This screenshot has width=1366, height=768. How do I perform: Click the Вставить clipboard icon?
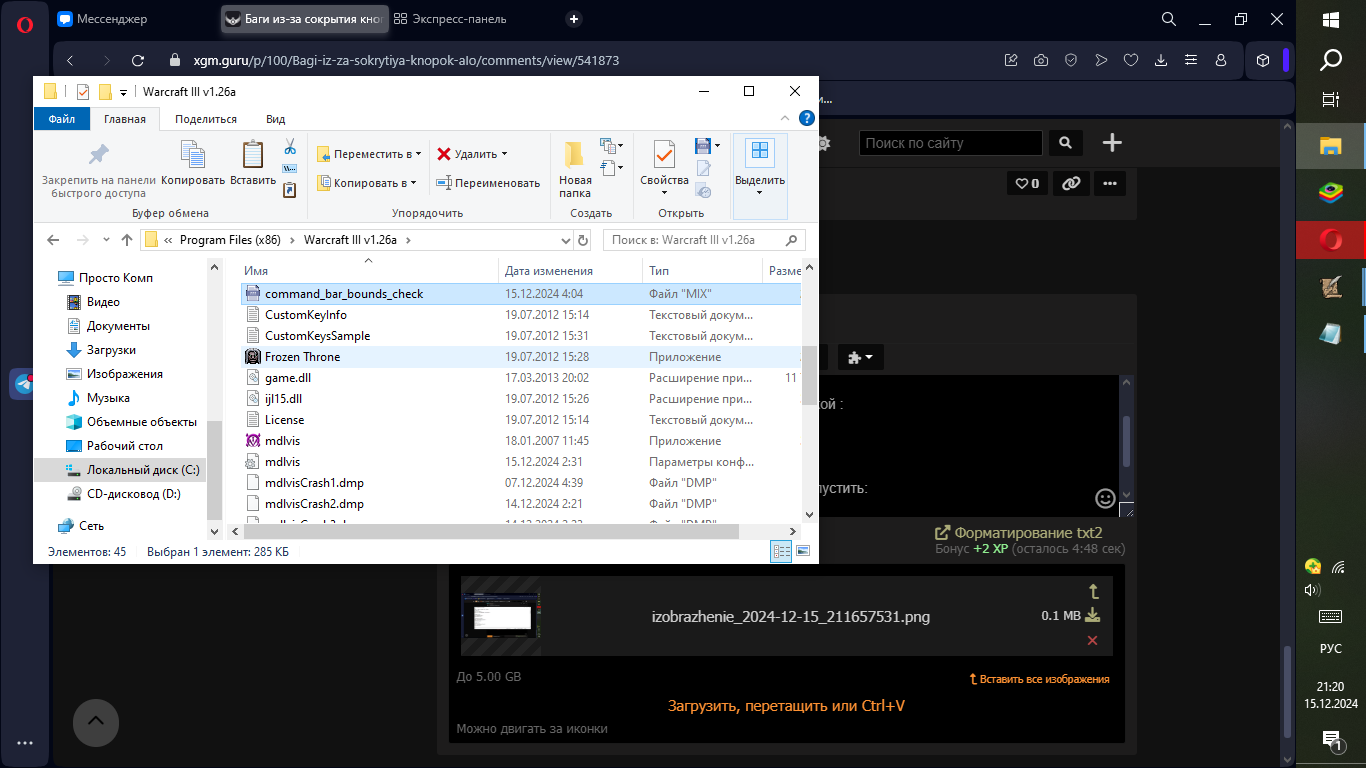(x=253, y=163)
